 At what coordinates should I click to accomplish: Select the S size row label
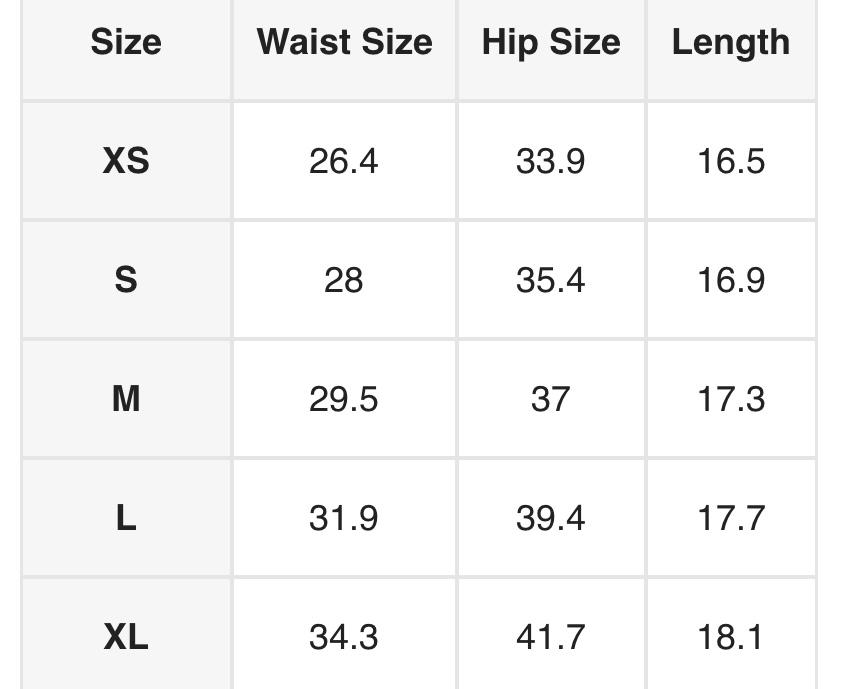(126, 279)
